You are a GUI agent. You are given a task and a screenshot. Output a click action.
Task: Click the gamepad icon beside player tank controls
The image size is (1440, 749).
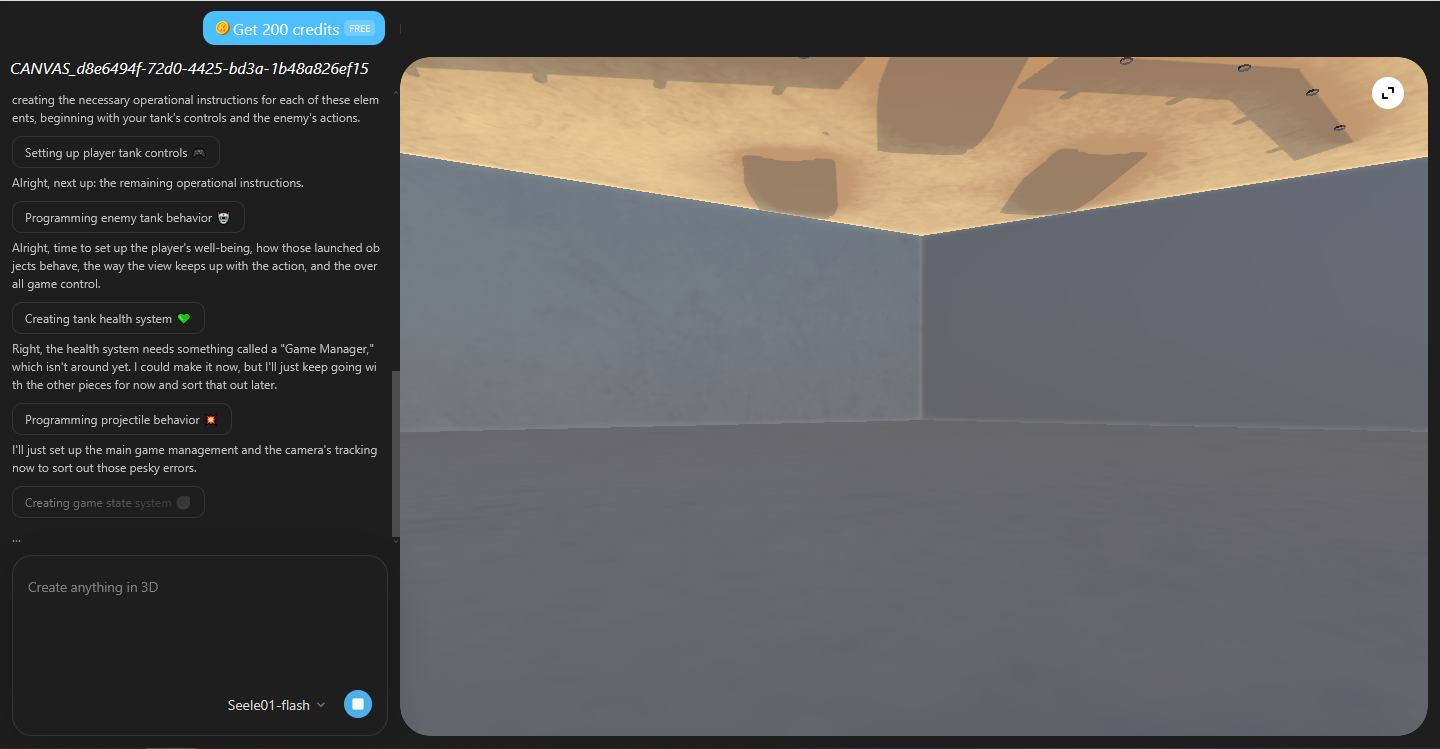click(x=199, y=153)
